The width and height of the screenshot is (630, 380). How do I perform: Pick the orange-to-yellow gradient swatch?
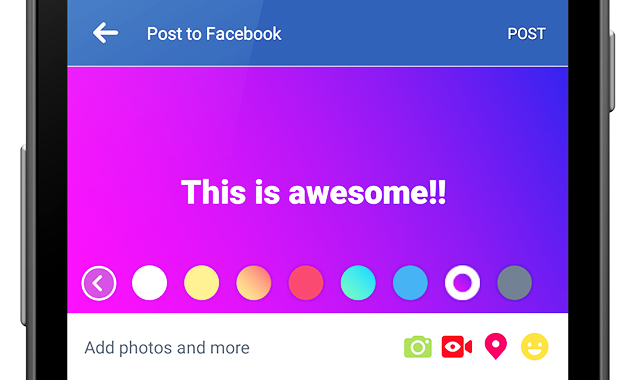[x=254, y=283]
